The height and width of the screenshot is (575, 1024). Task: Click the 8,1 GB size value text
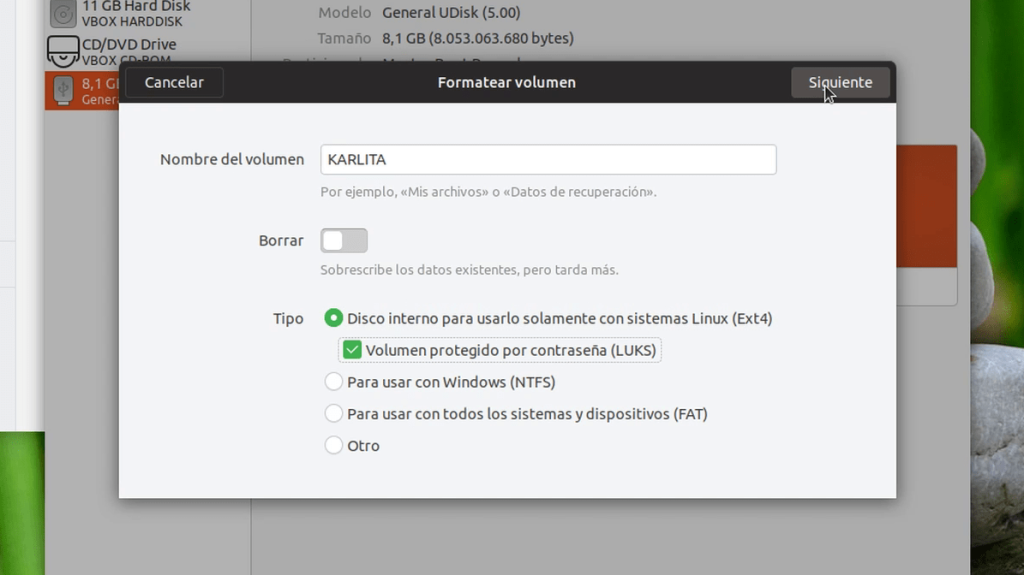(477, 38)
